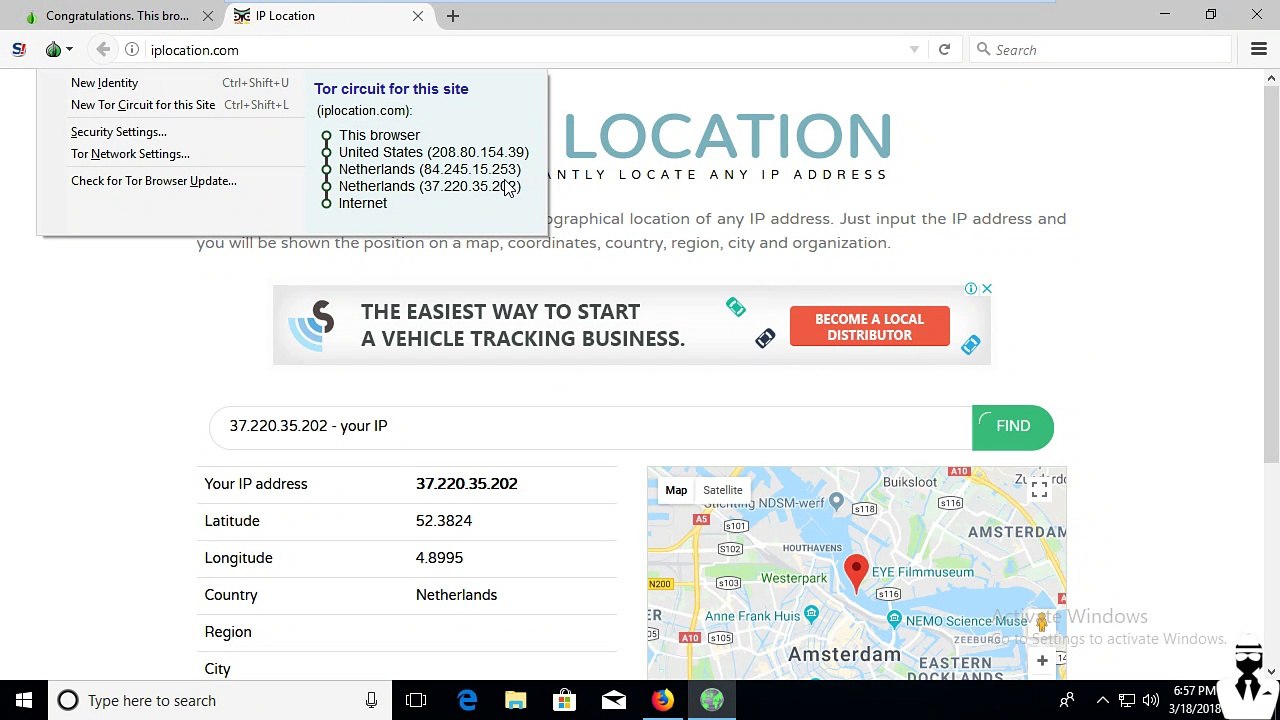This screenshot has width=1280, height=720.
Task: Click the Tor Browser taskbar icon
Action: (712, 700)
